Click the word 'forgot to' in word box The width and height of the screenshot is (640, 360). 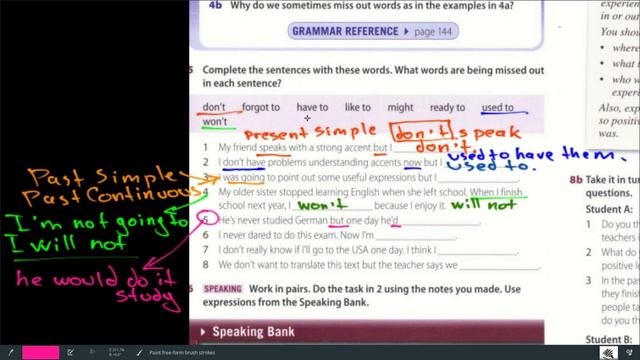click(x=261, y=107)
